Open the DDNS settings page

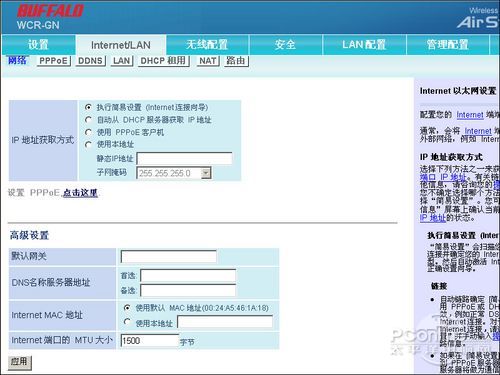pyautogui.click(x=90, y=61)
